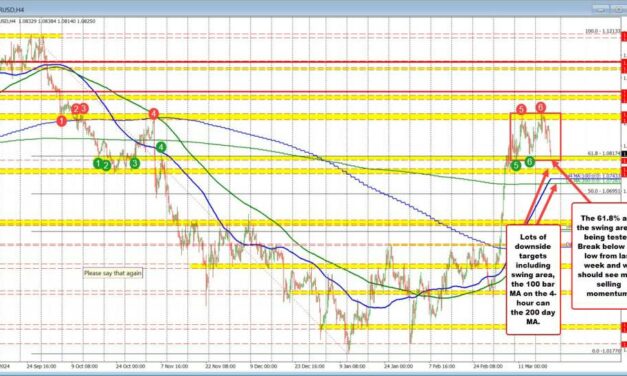
Task: Select the '7 Nov 16:00' time axis label
Action: coord(174,366)
